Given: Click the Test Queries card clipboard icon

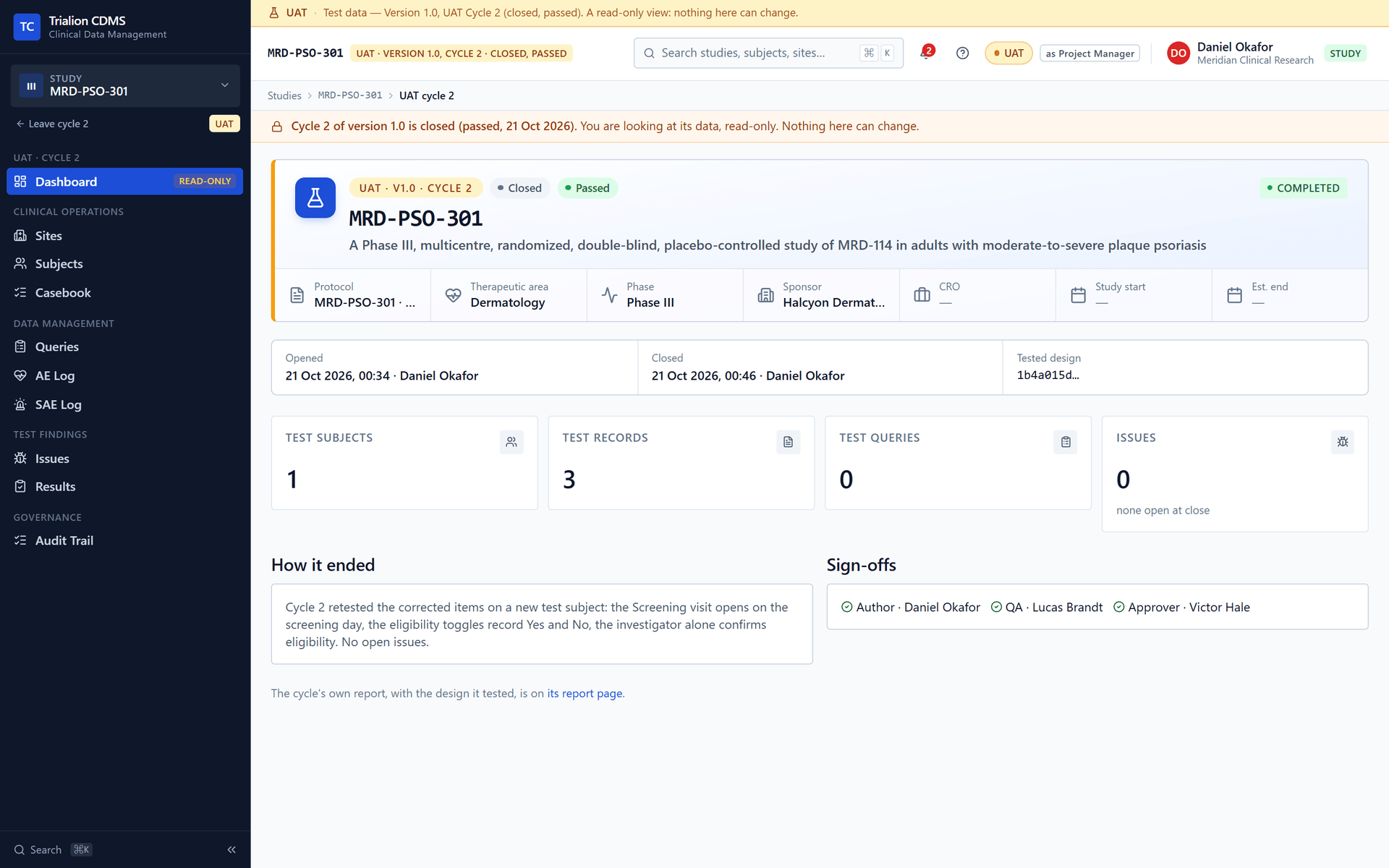Looking at the screenshot, I should pyautogui.click(x=1066, y=442).
